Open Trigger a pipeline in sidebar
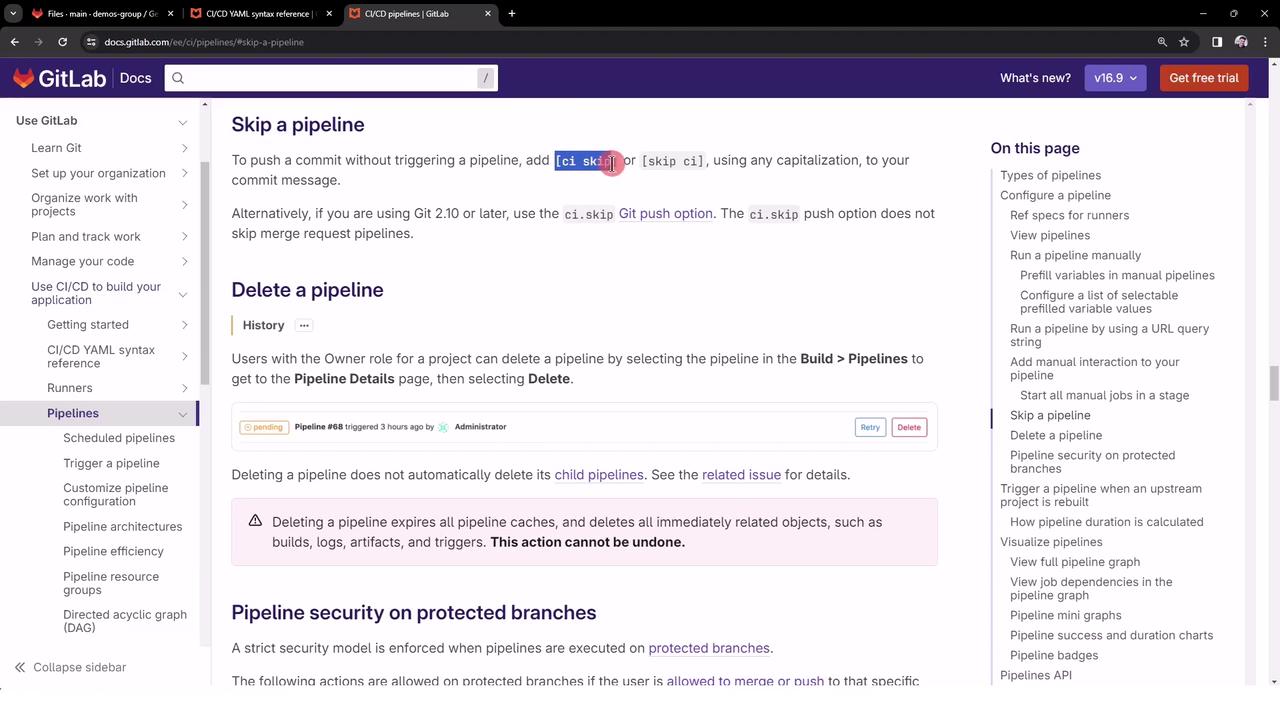The width and height of the screenshot is (1280, 720). click(x=111, y=463)
